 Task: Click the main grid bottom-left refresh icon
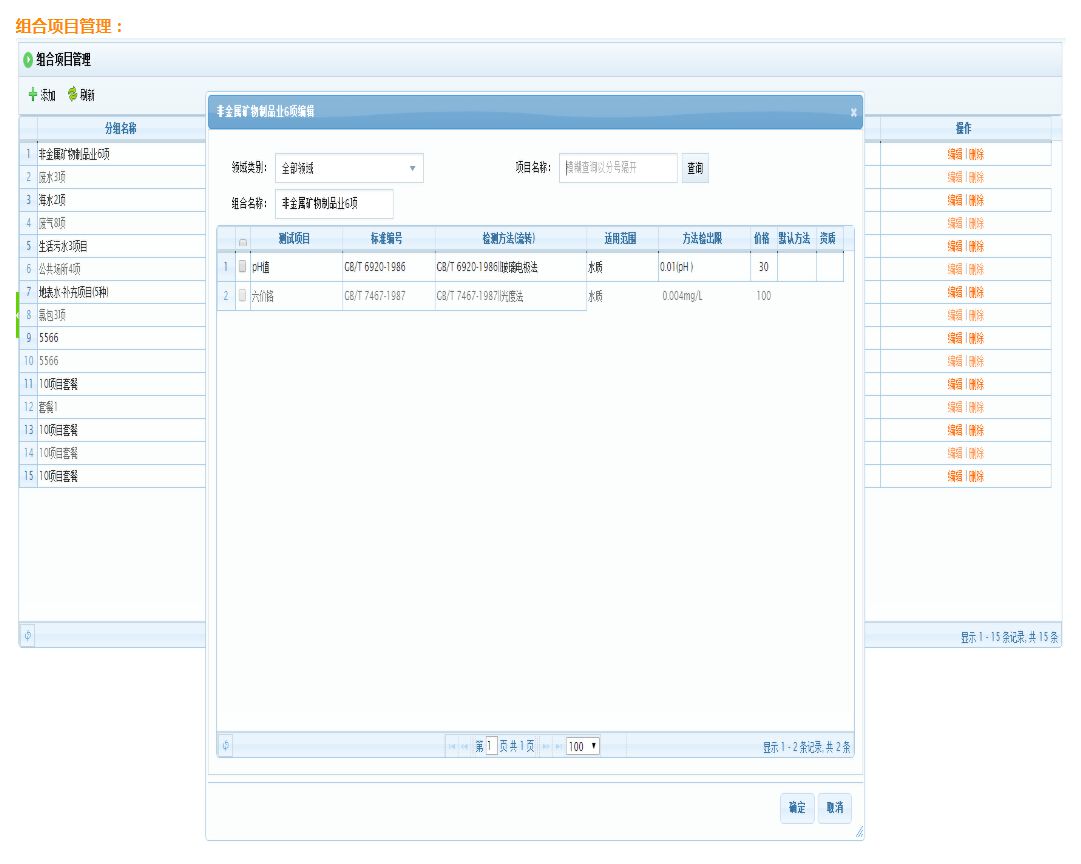[28, 635]
